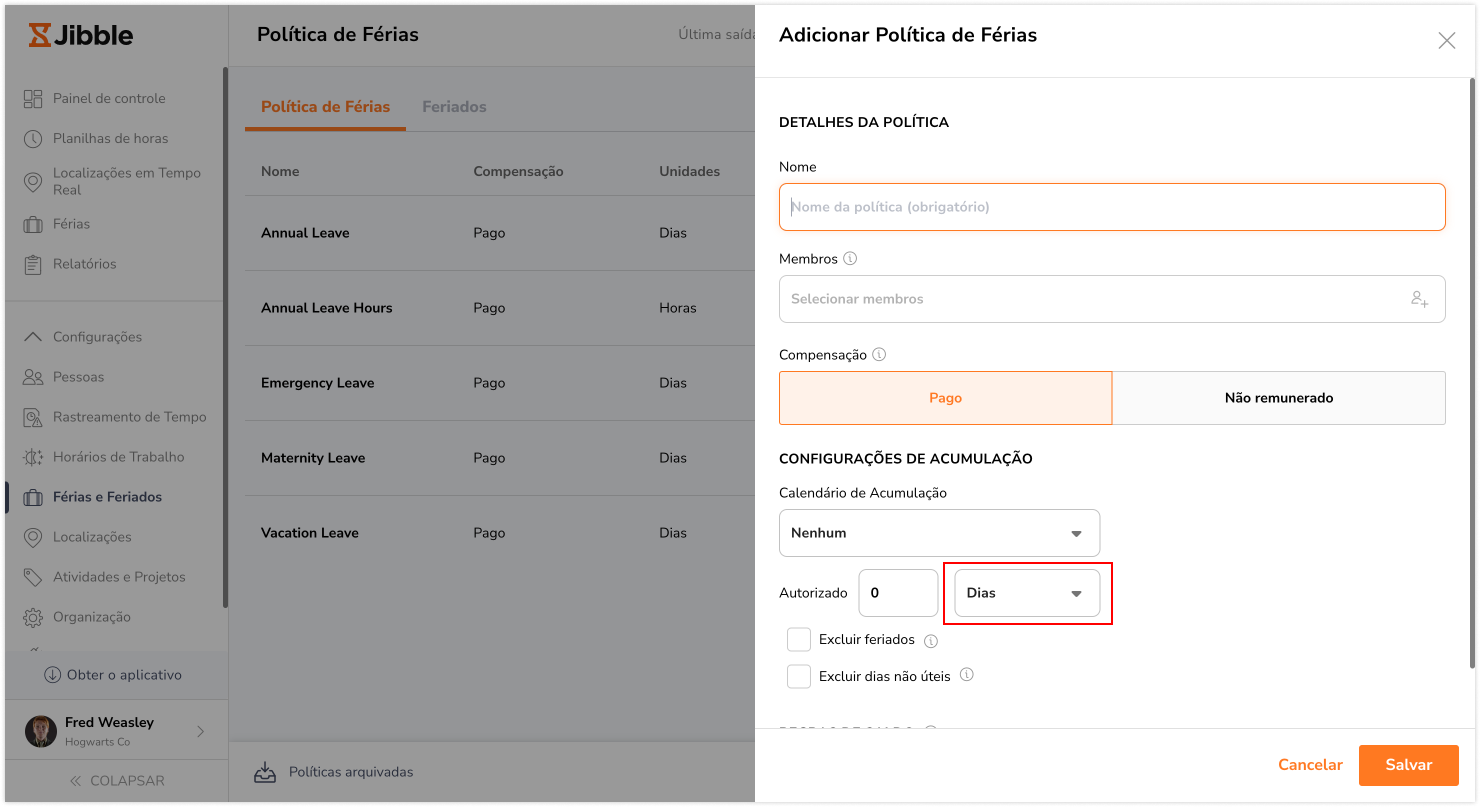Viewport: 1480px width, 807px height.
Task: Click the add-member icon in Membros field
Action: tap(1420, 298)
